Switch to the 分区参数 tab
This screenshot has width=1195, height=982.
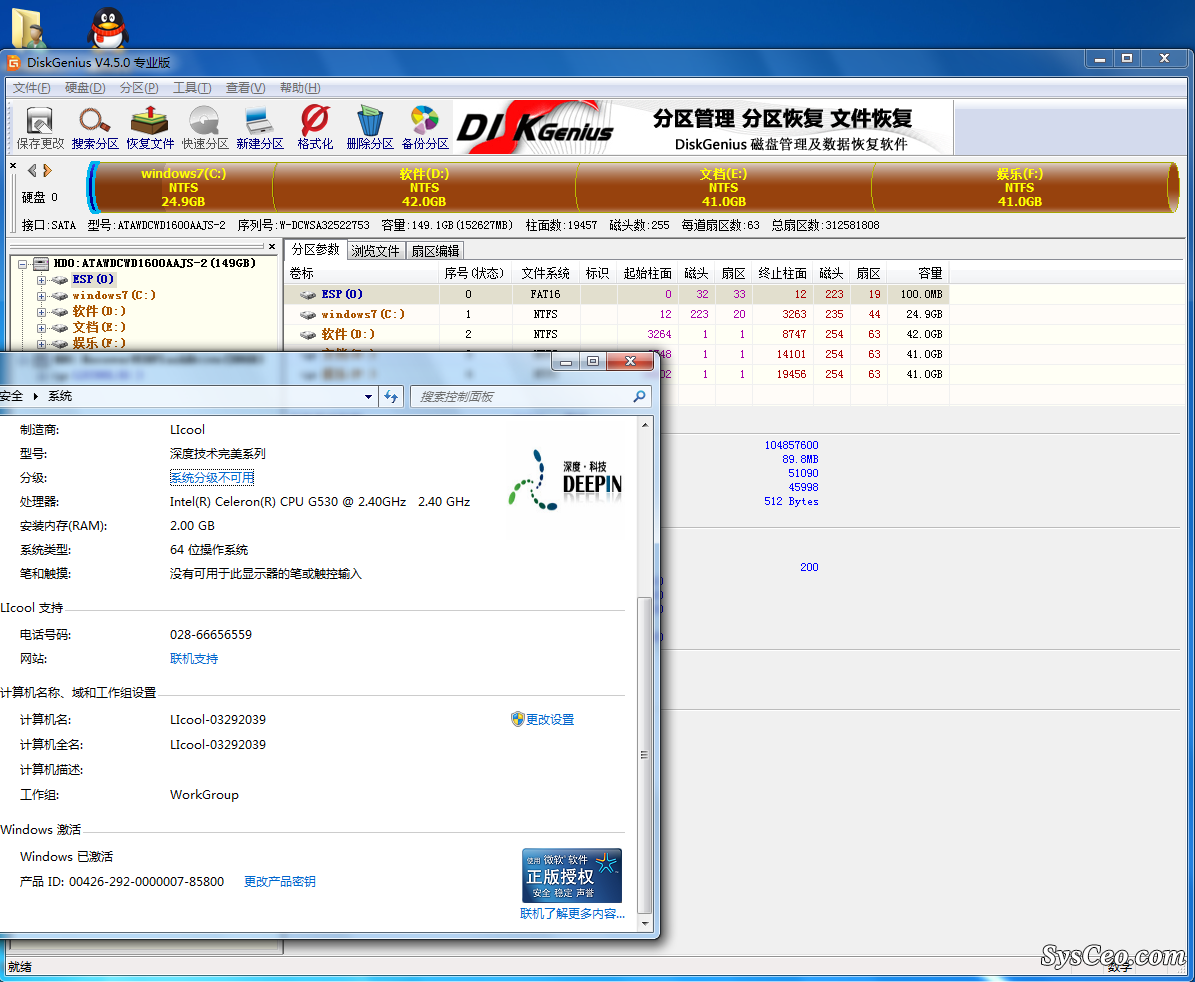click(316, 250)
